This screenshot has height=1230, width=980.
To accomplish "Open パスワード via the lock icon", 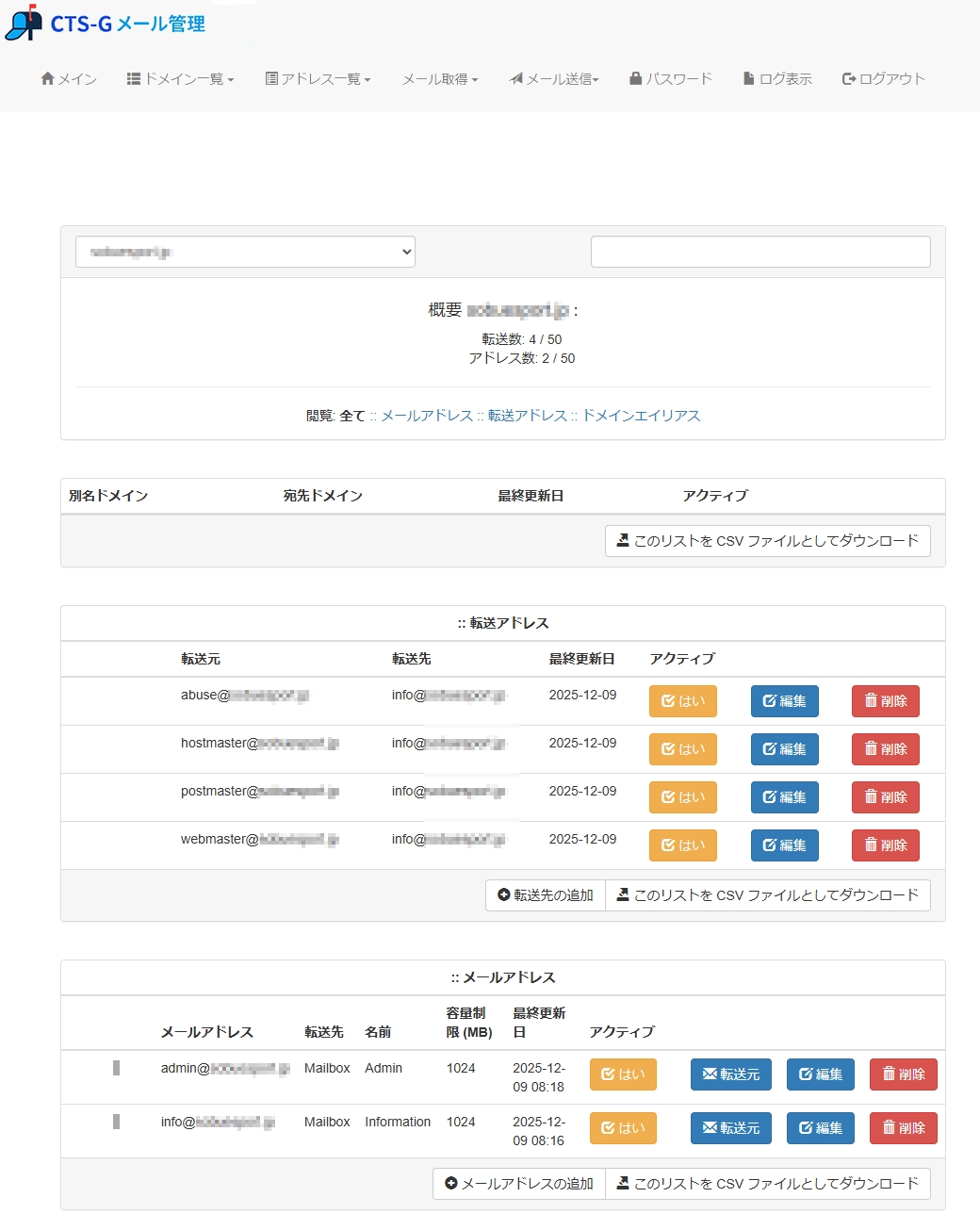I will click(x=636, y=79).
